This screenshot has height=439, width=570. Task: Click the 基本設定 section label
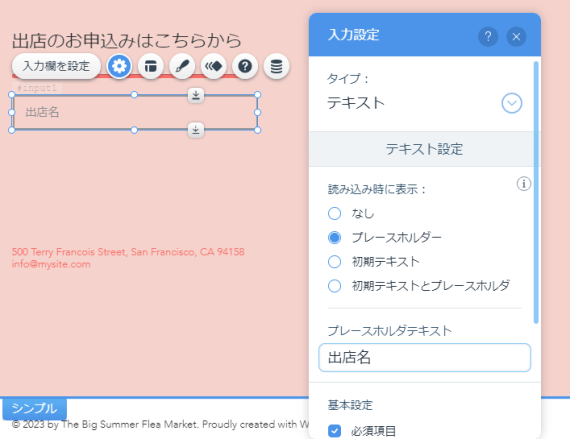pos(350,405)
